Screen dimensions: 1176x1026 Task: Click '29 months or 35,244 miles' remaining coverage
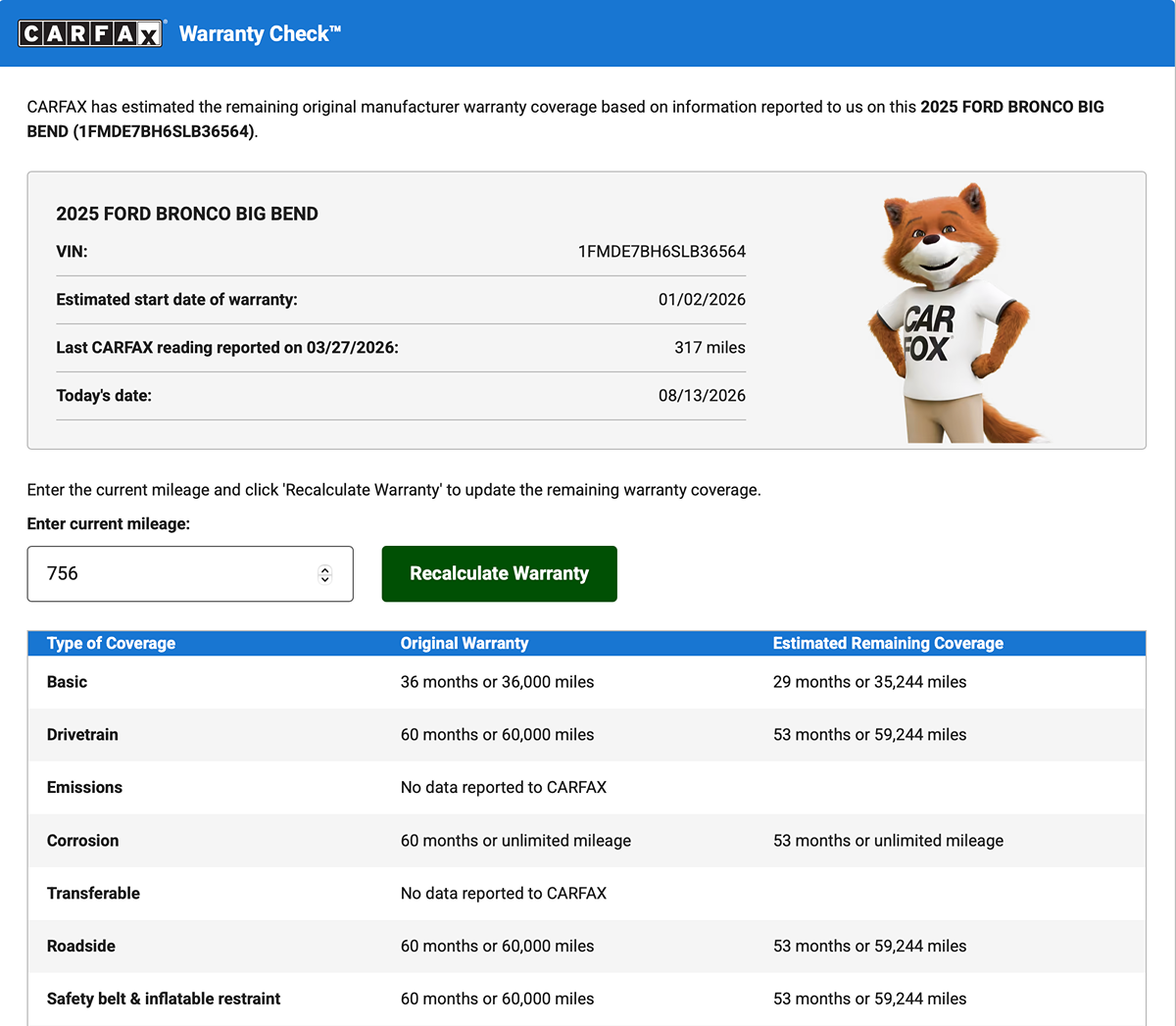click(x=869, y=682)
